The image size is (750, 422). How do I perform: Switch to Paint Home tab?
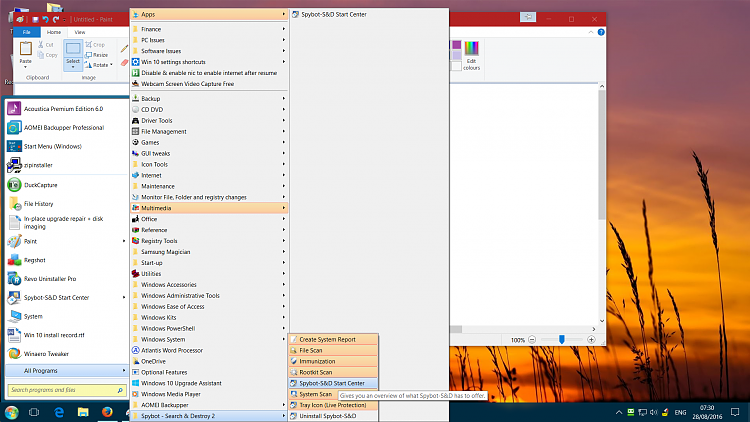pyautogui.click(x=54, y=32)
